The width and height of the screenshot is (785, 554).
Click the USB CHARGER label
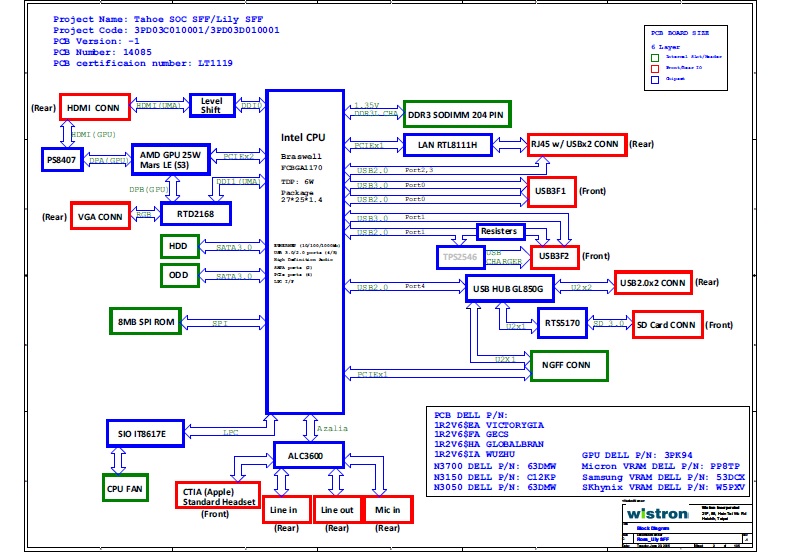(x=504, y=257)
